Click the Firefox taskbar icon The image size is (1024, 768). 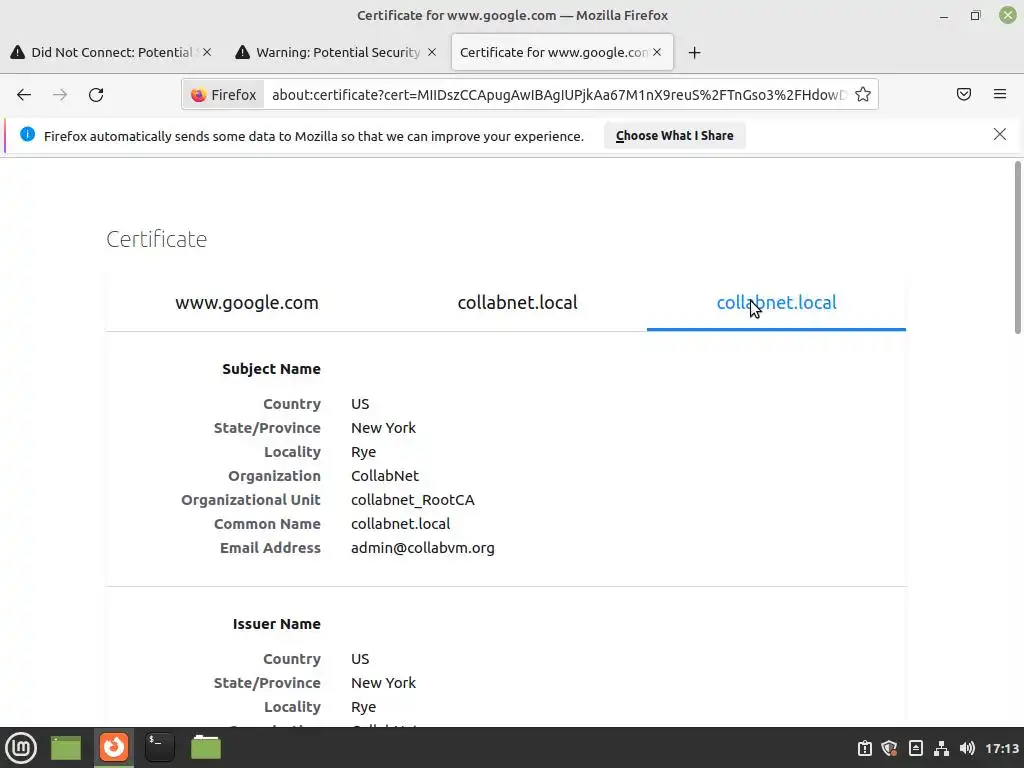tap(114, 748)
